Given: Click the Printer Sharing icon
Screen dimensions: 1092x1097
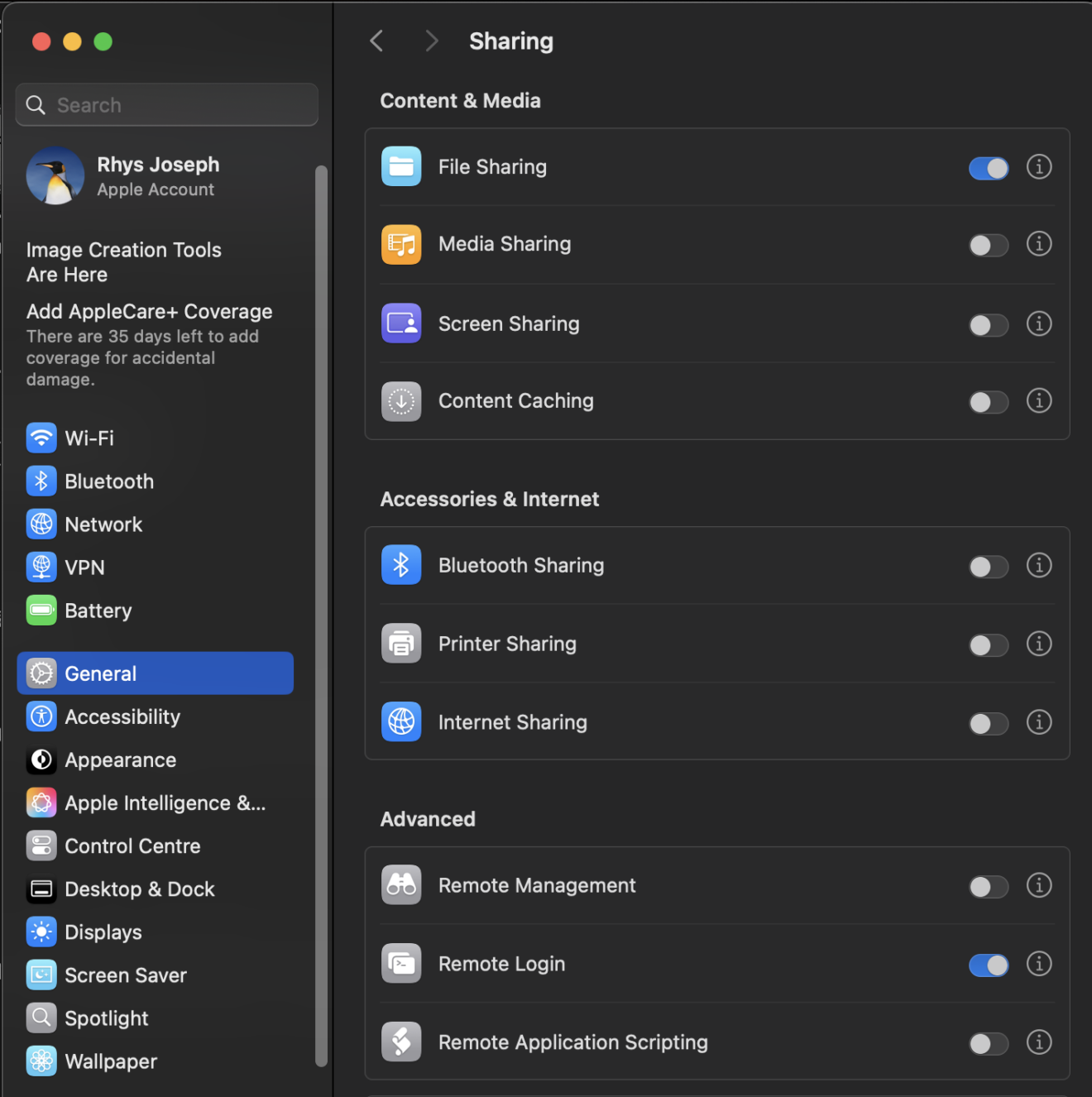Looking at the screenshot, I should pos(401,644).
